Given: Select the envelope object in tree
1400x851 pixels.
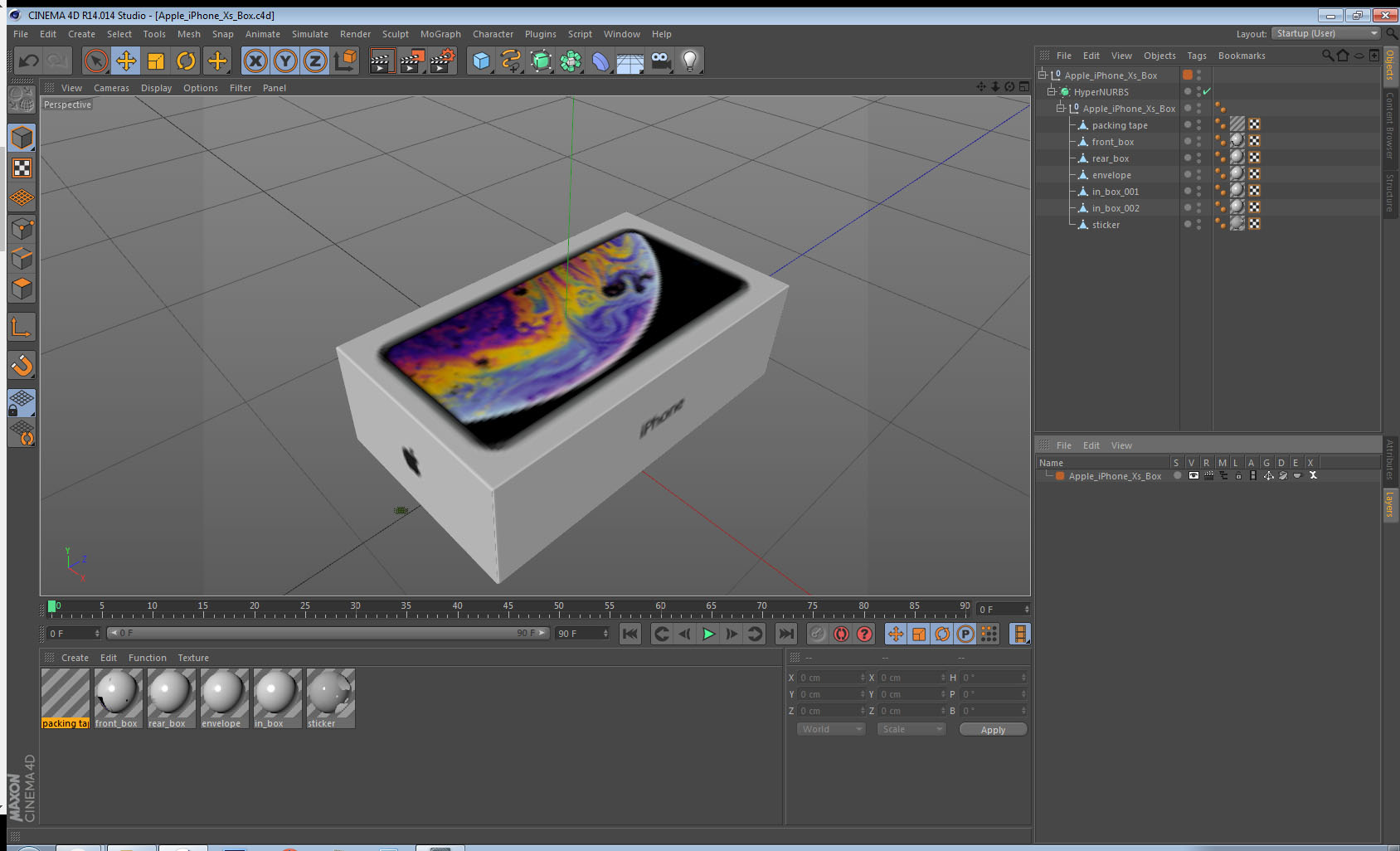Looking at the screenshot, I should tap(1111, 175).
